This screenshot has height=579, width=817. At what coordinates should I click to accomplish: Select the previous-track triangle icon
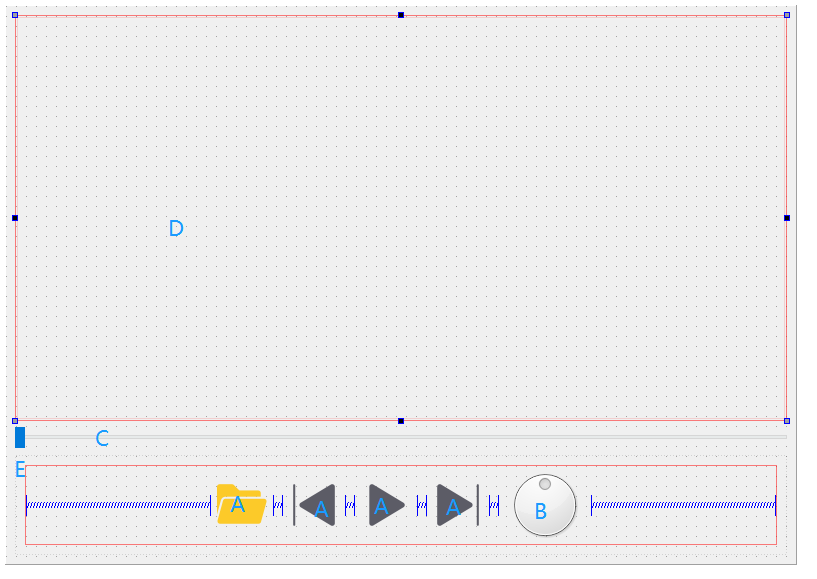(x=318, y=505)
